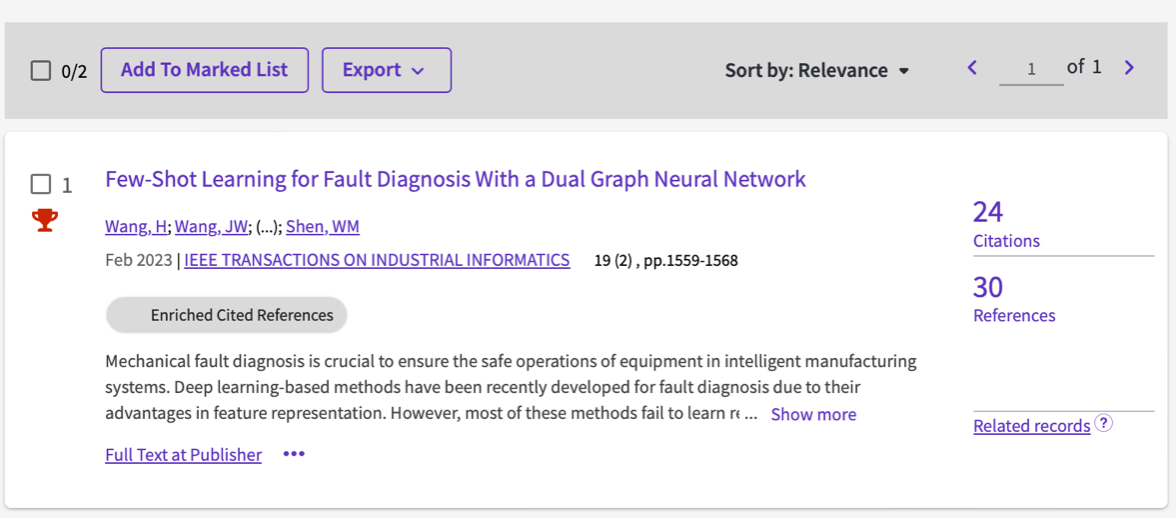Image resolution: width=1176 pixels, height=518 pixels.
Task: Open the IEEE Transactions on Industrial Informatics journal link
Action: tap(377, 260)
